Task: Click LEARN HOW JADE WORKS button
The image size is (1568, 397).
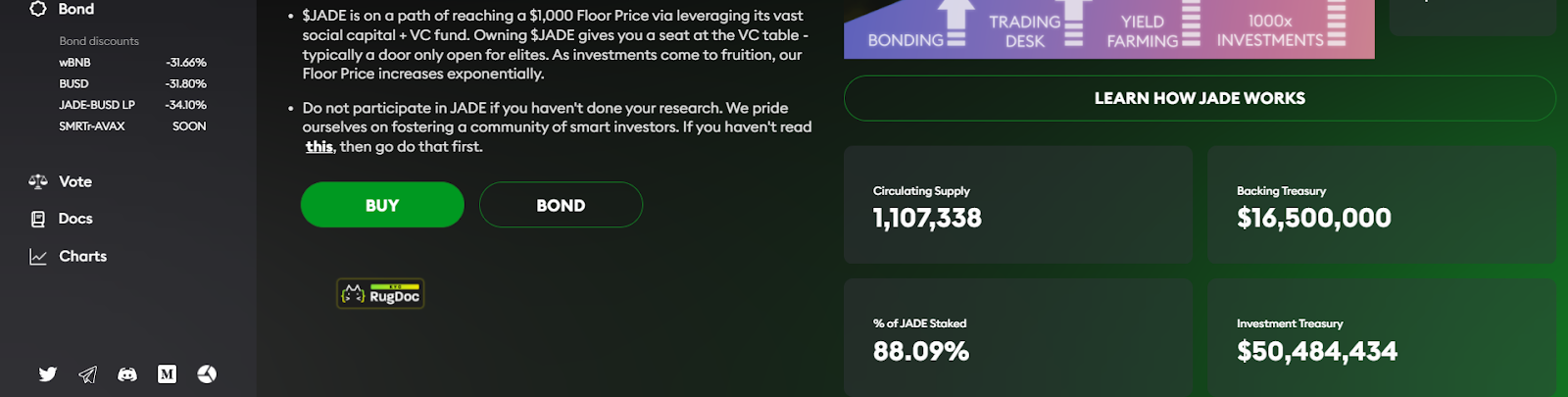Action: [1200, 98]
